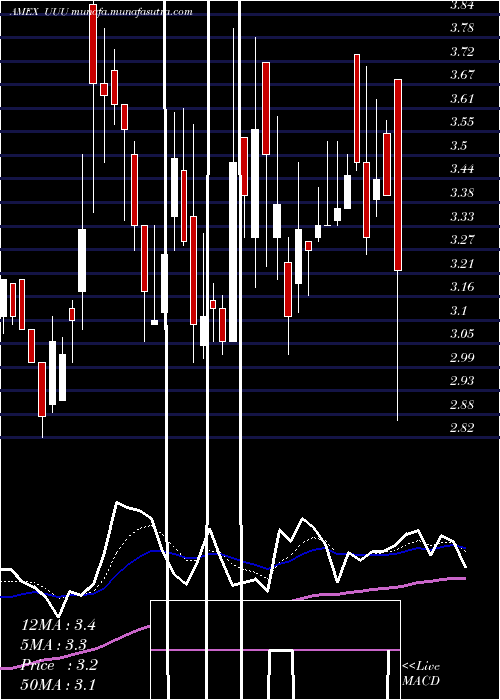500x700 pixels.
Task: Pick the 3.55 price axis label
Action: [462, 122]
